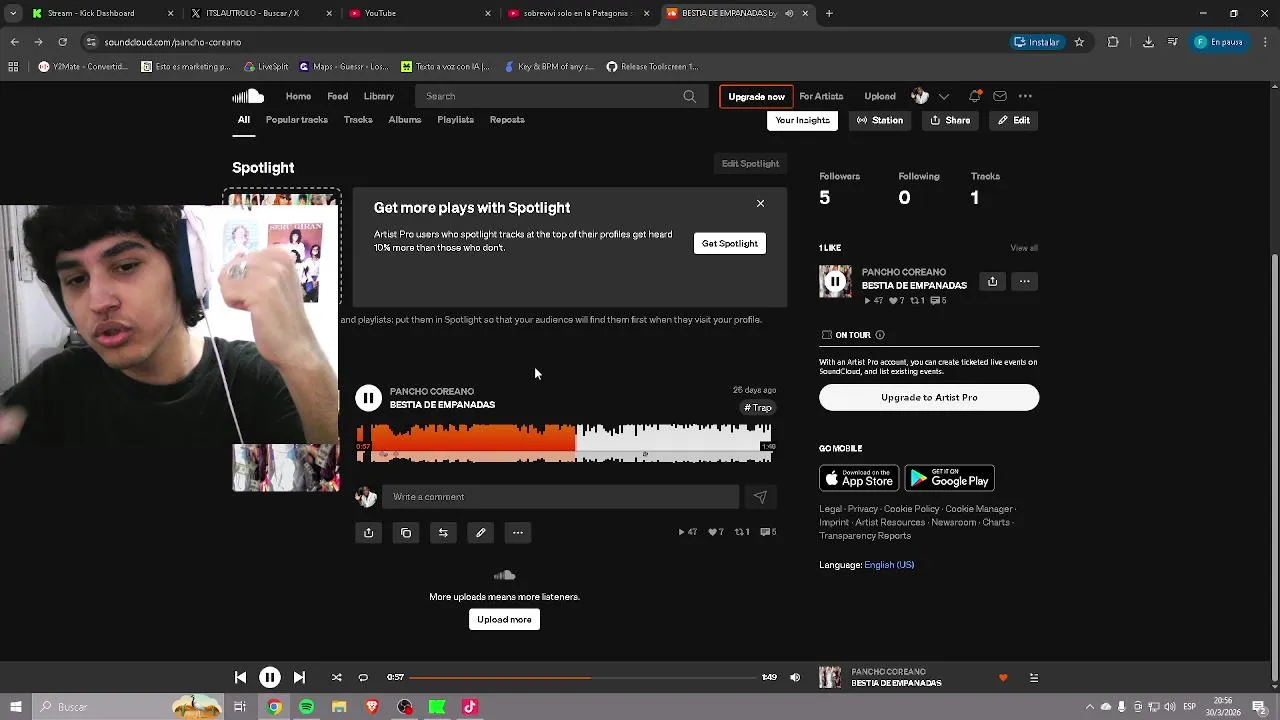Open the Library nav link
Viewport: 1280px width, 720px height.
379,96
